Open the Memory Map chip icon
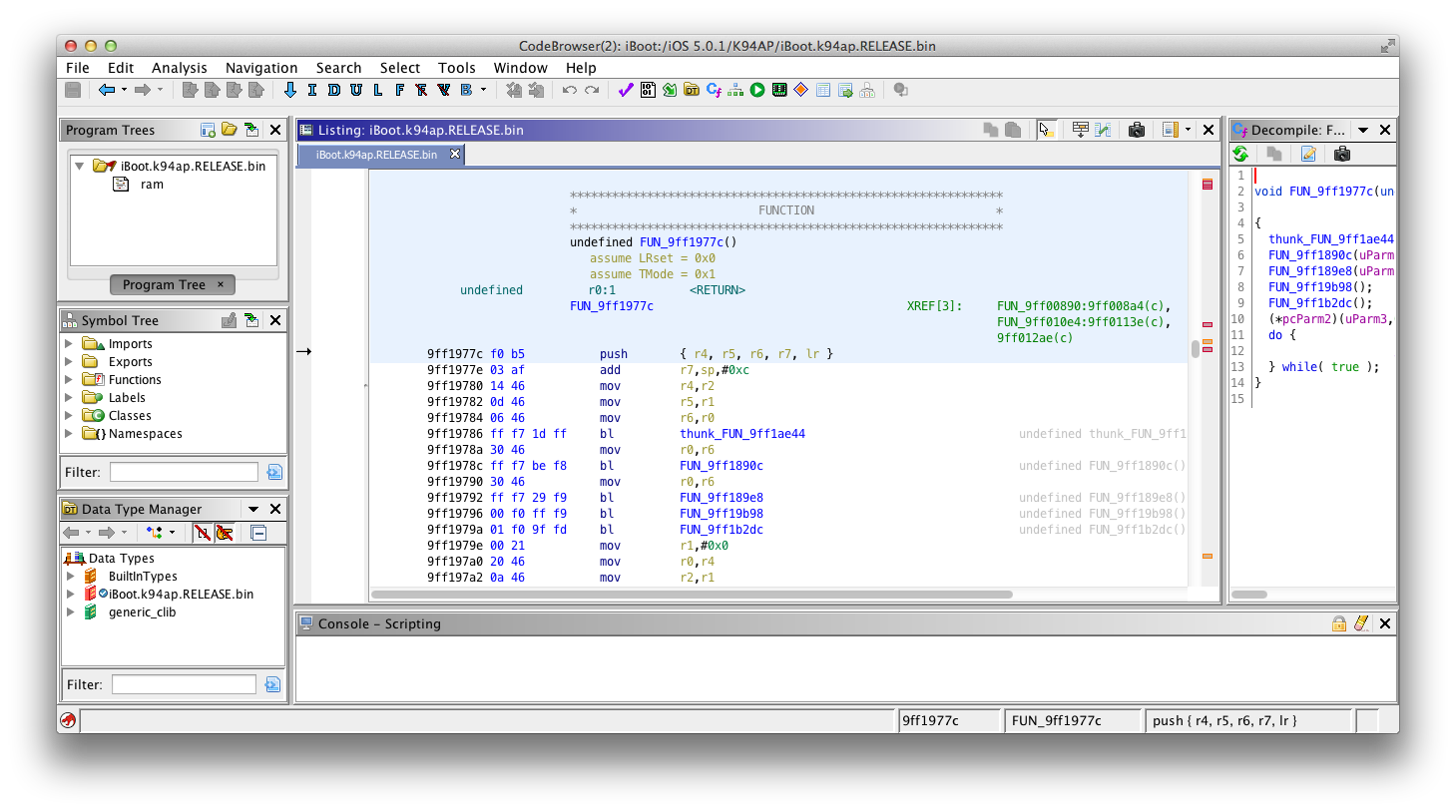 tap(779, 90)
